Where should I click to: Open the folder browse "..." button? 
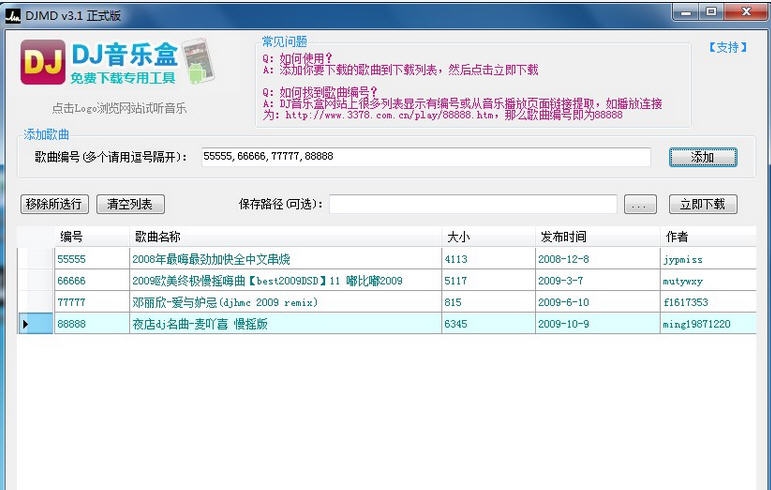(x=640, y=204)
